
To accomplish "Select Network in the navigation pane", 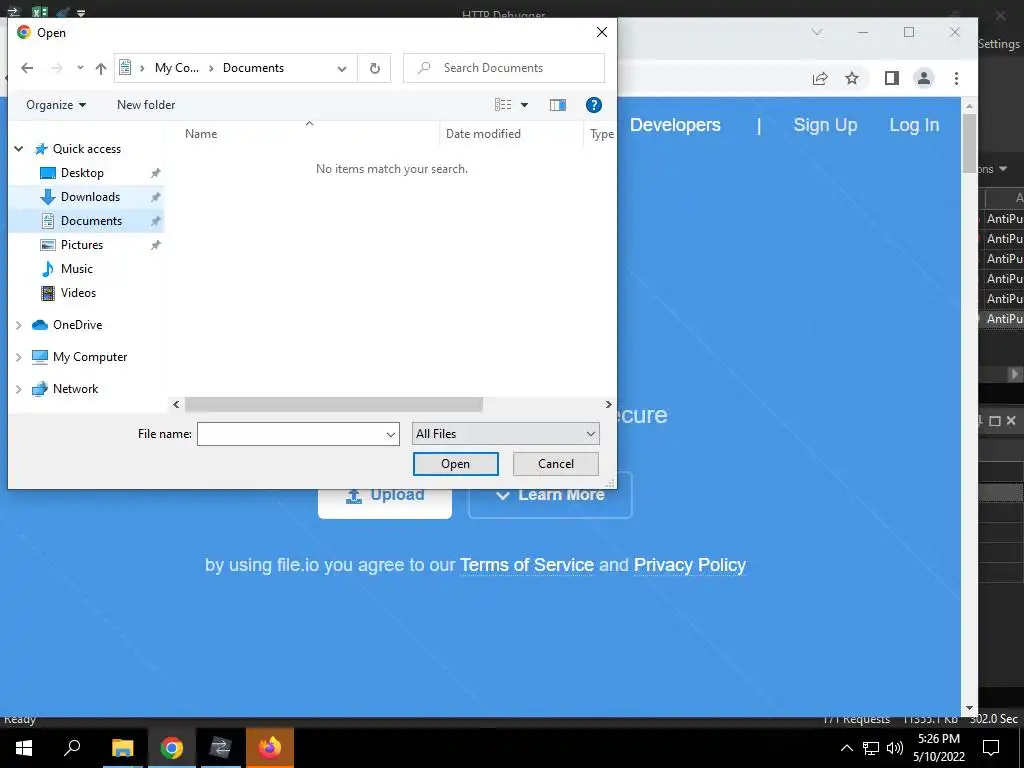I will tap(75, 389).
